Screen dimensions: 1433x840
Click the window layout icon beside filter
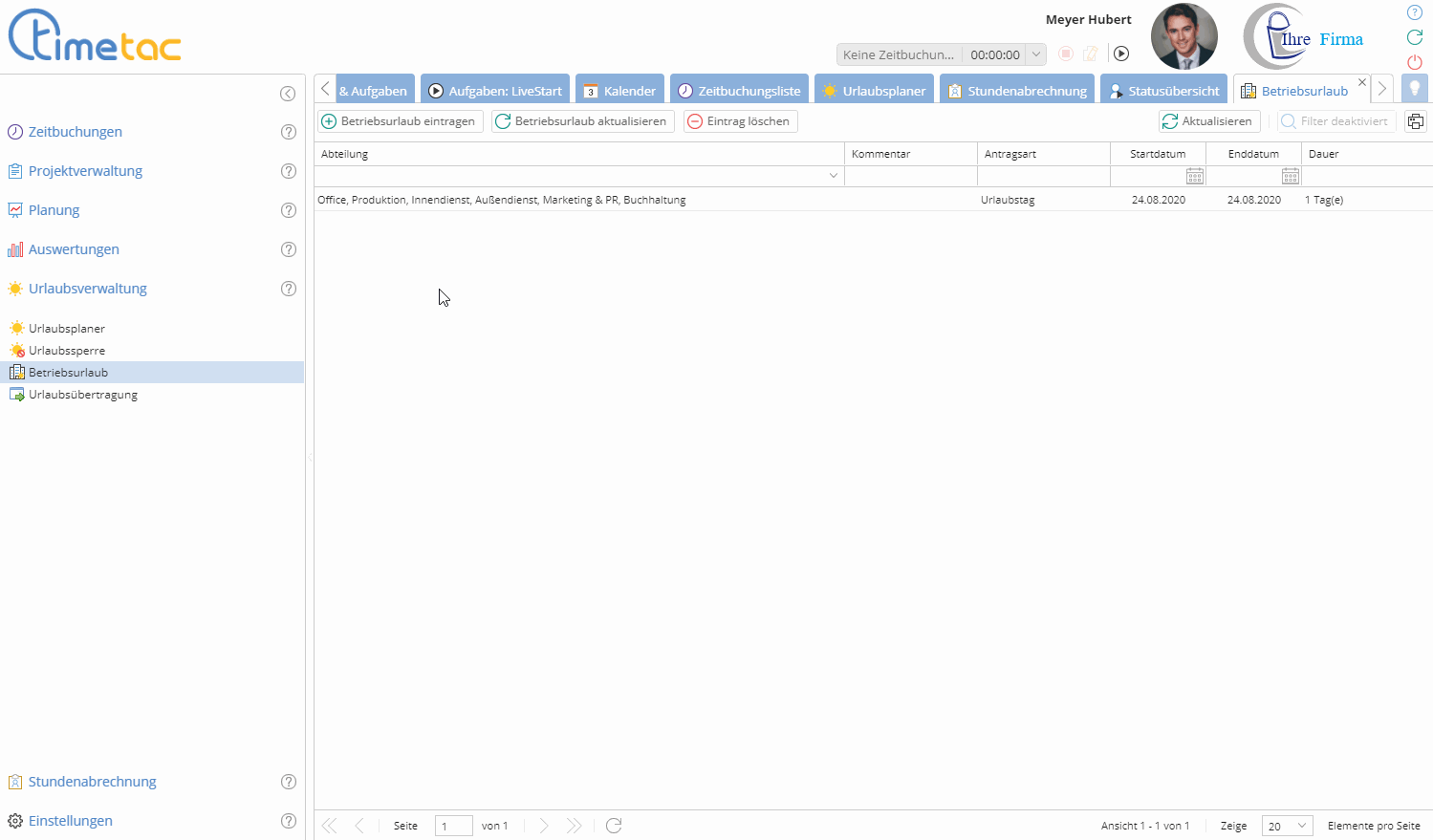[x=1416, y=121]
